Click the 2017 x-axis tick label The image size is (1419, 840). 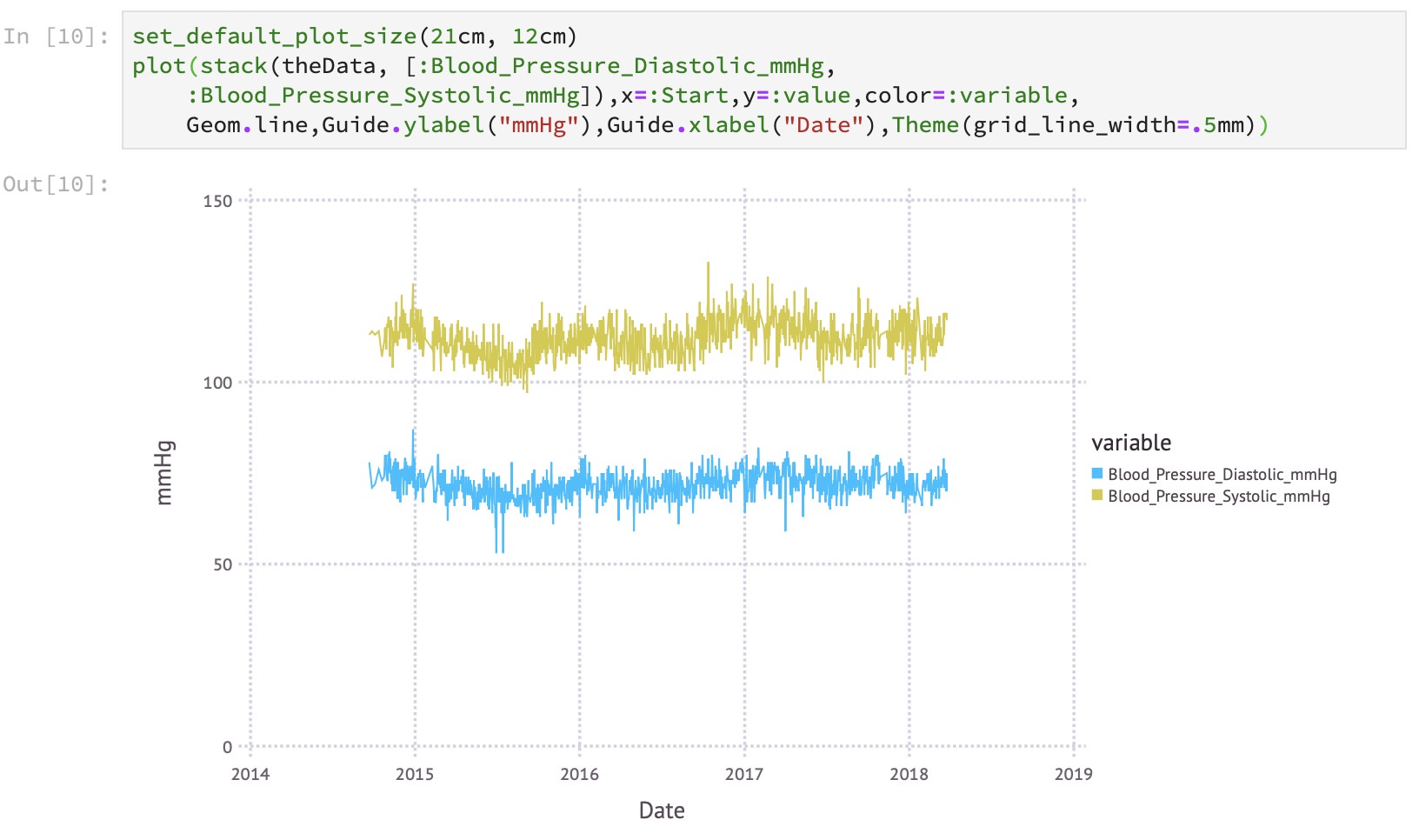[x=744, y=774]
